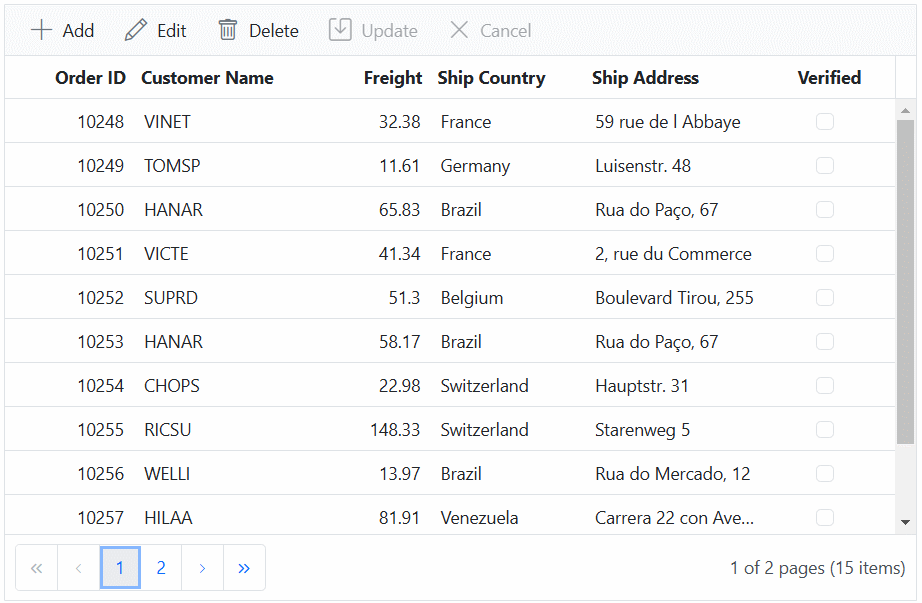Click the Update save icon
Screen dimensions: 922x603
[x=340, y=29]
